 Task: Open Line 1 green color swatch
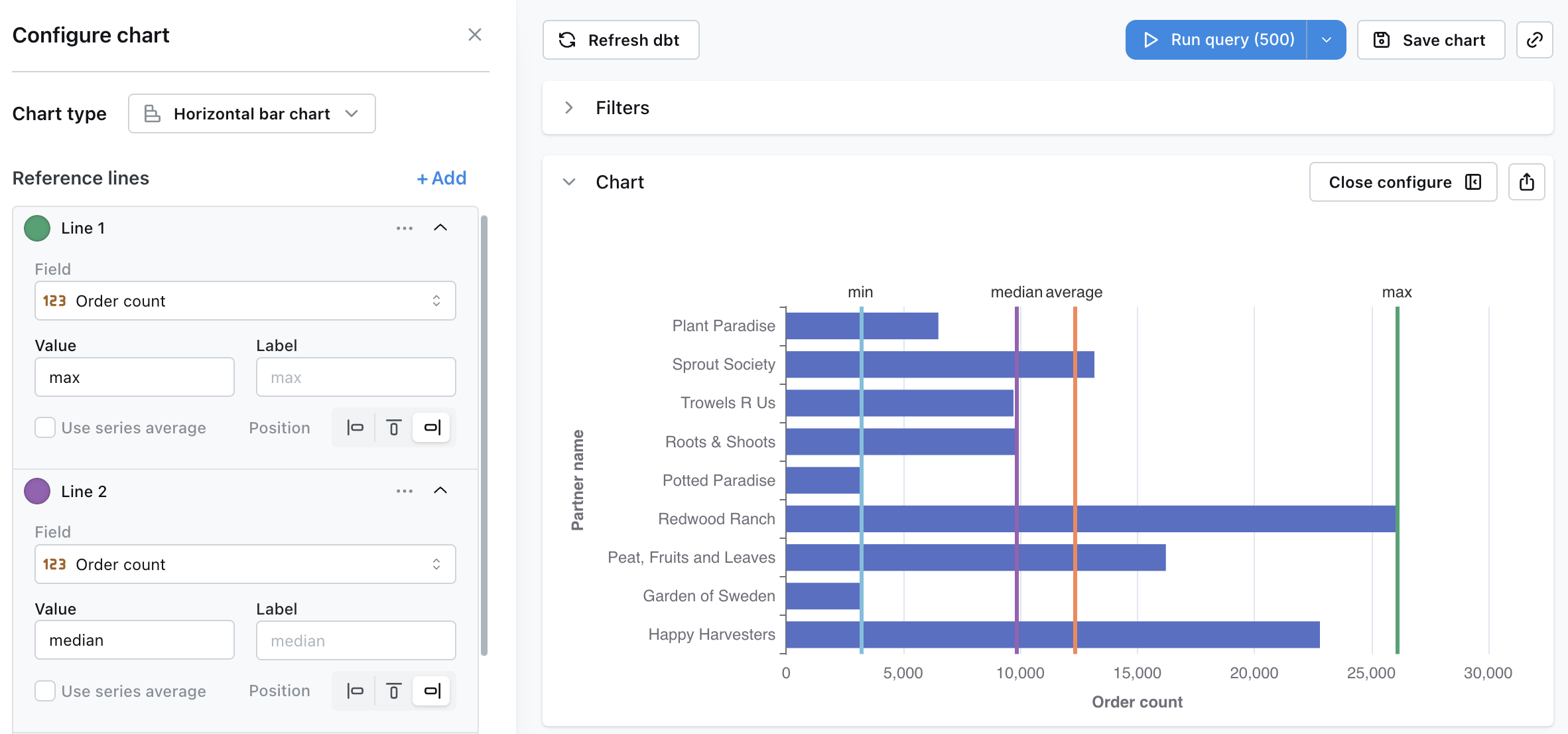point(37,228)
